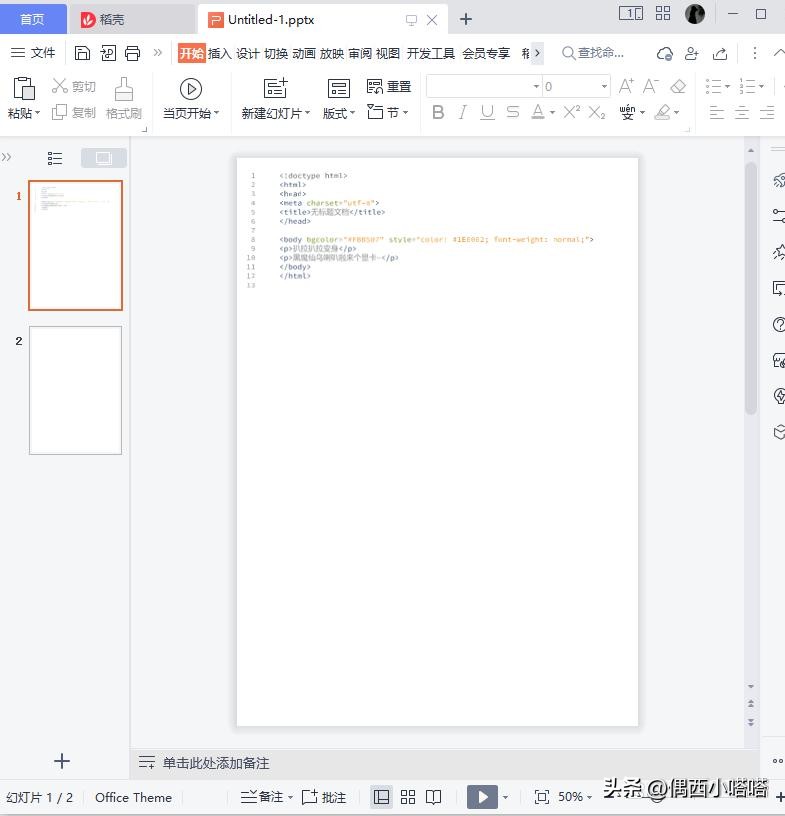
Task: Toggle numbered list
Action: click(748, 86)
